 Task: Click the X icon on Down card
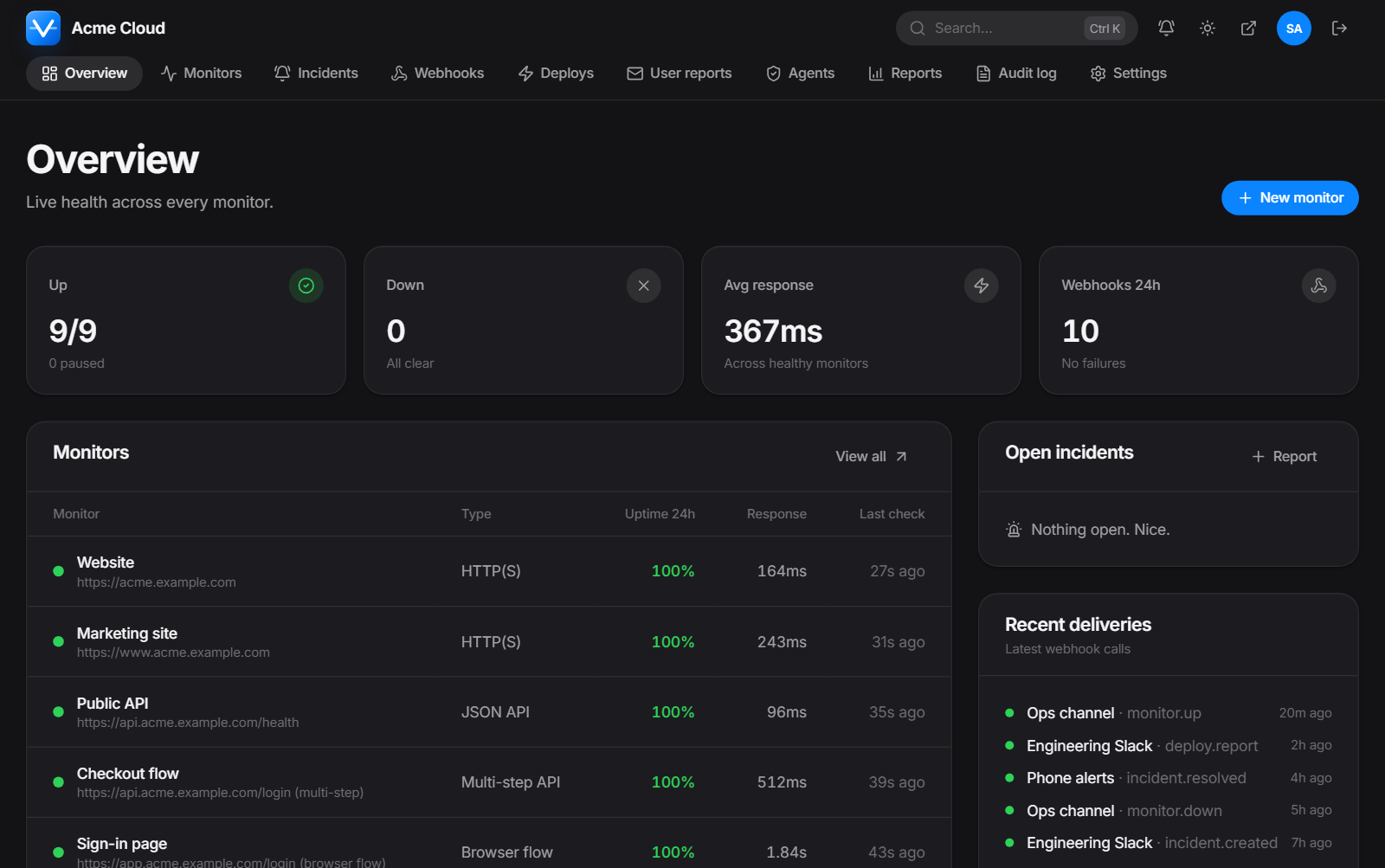[x=643, y=286]
